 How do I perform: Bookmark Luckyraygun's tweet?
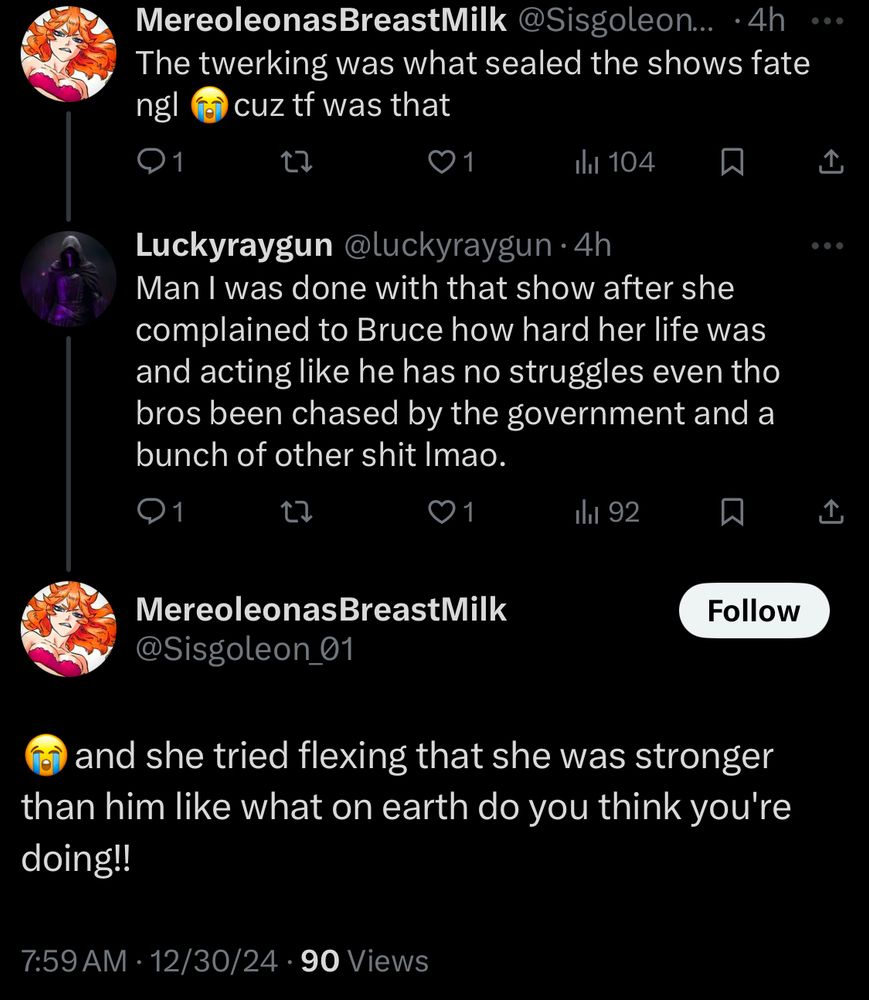coord(732,513)
